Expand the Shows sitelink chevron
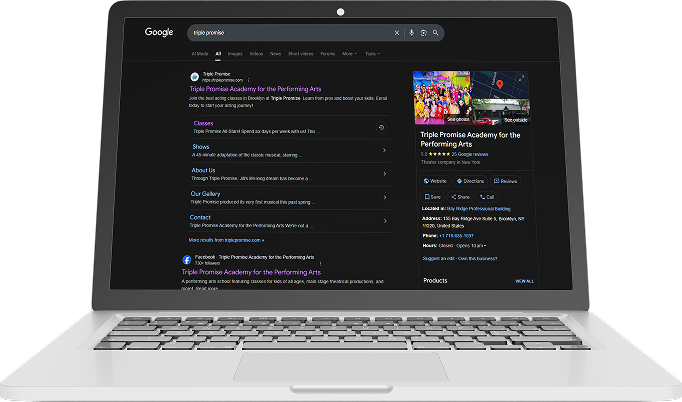The width and height of the screenshot is (682, 402). tap(384, 151)
